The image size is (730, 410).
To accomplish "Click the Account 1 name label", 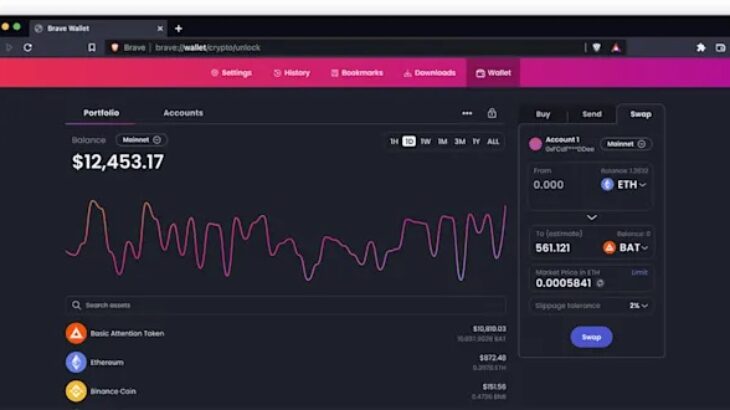I will pos(562,140).
